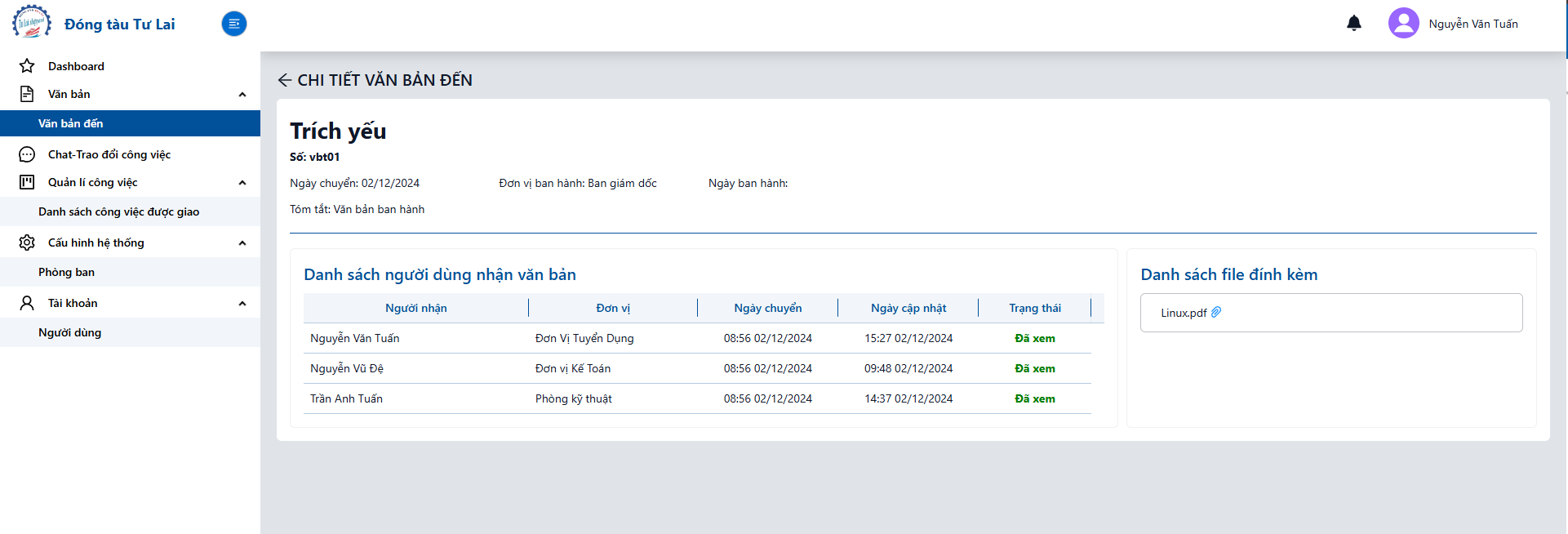
Task: Collapse the Cấu hình hệ thống chevron
Action: tap(242, 243)
